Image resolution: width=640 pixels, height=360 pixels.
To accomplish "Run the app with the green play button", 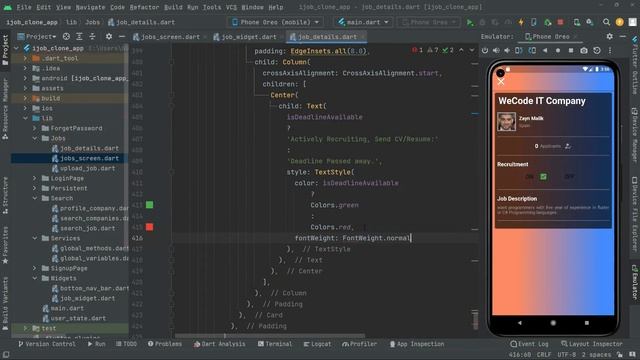I will pyautogui.click(x=470, y=22).
